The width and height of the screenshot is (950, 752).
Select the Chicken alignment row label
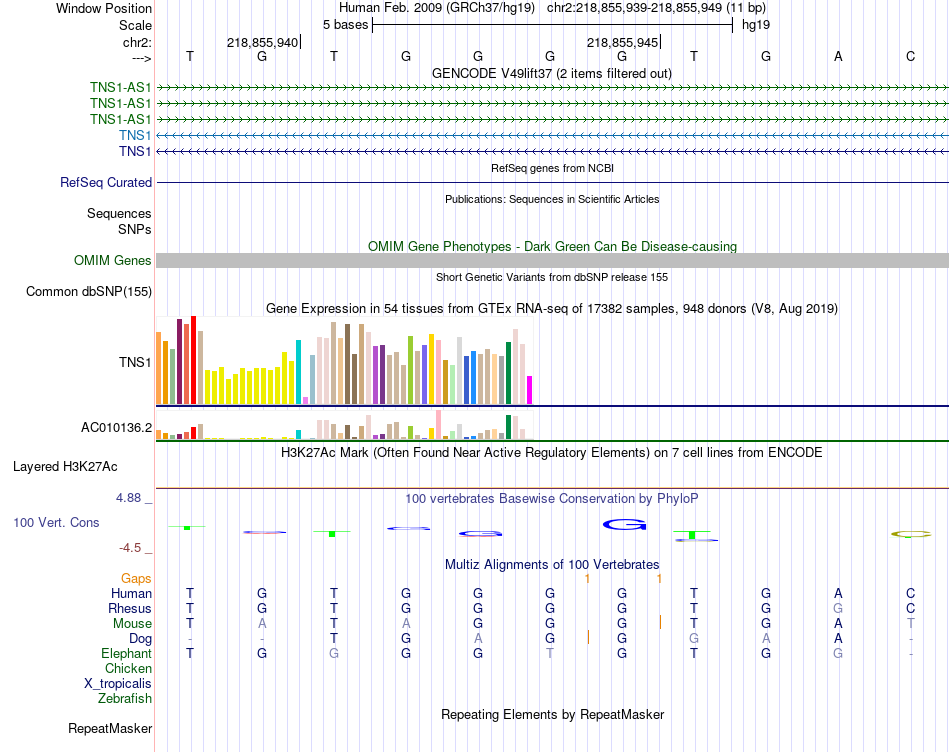128,668
